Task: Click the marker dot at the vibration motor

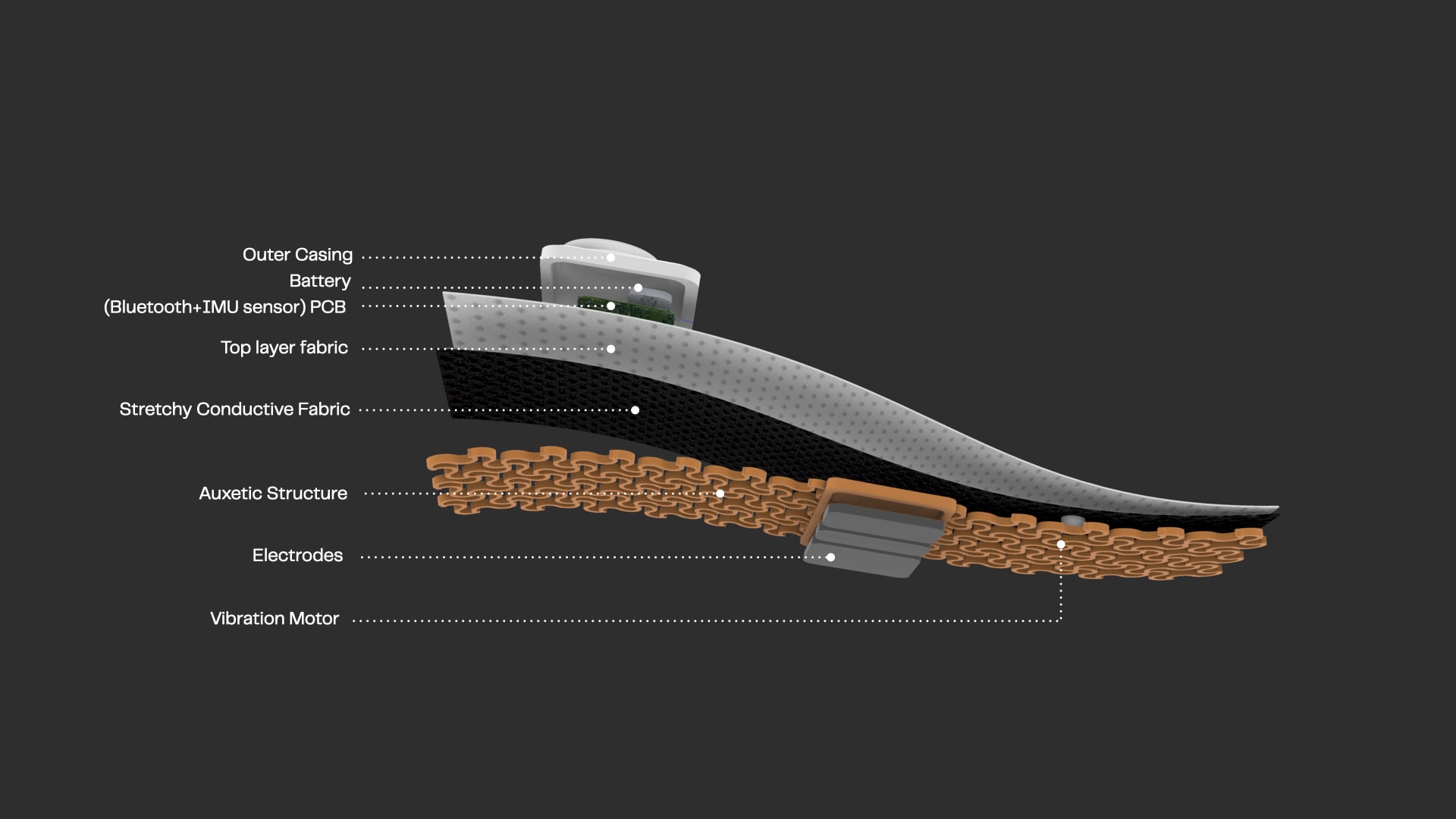Action: [x=1061, y=544]
